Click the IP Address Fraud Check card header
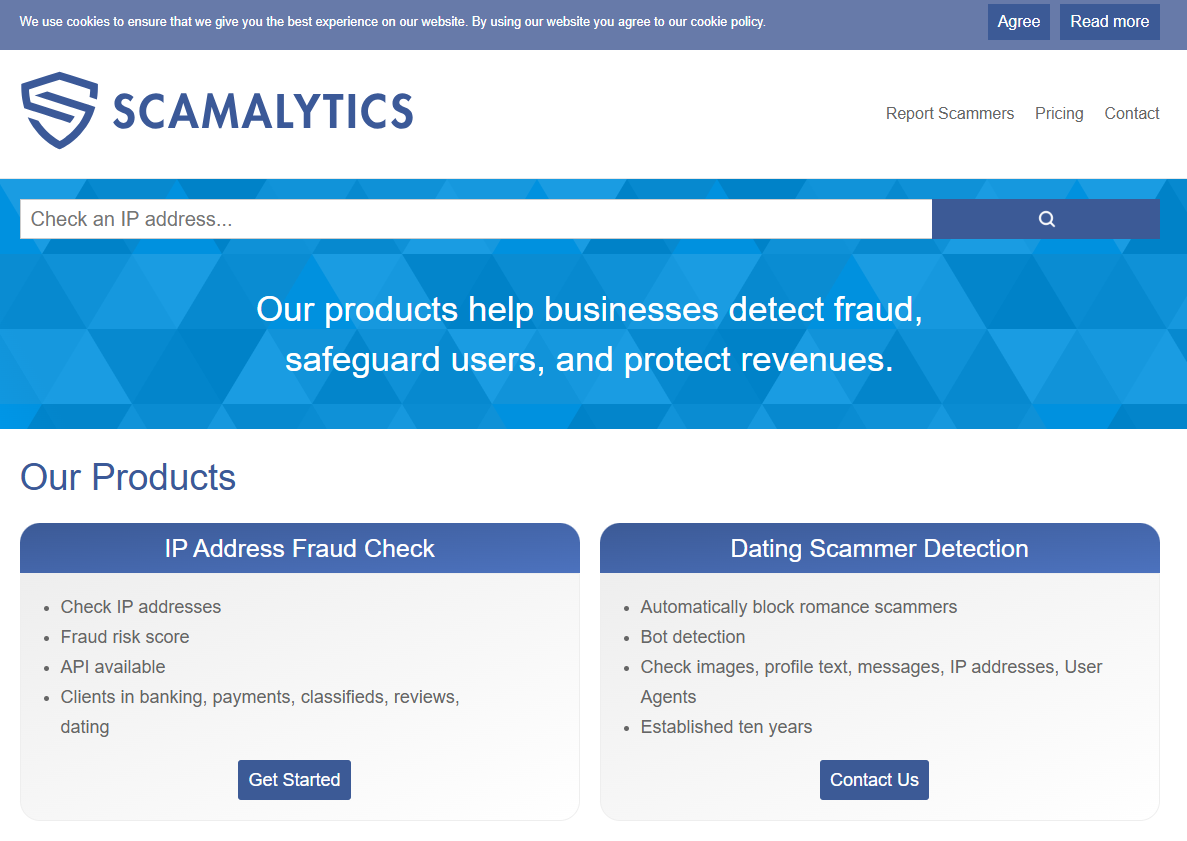1187x841 pixels. point(299,548)
